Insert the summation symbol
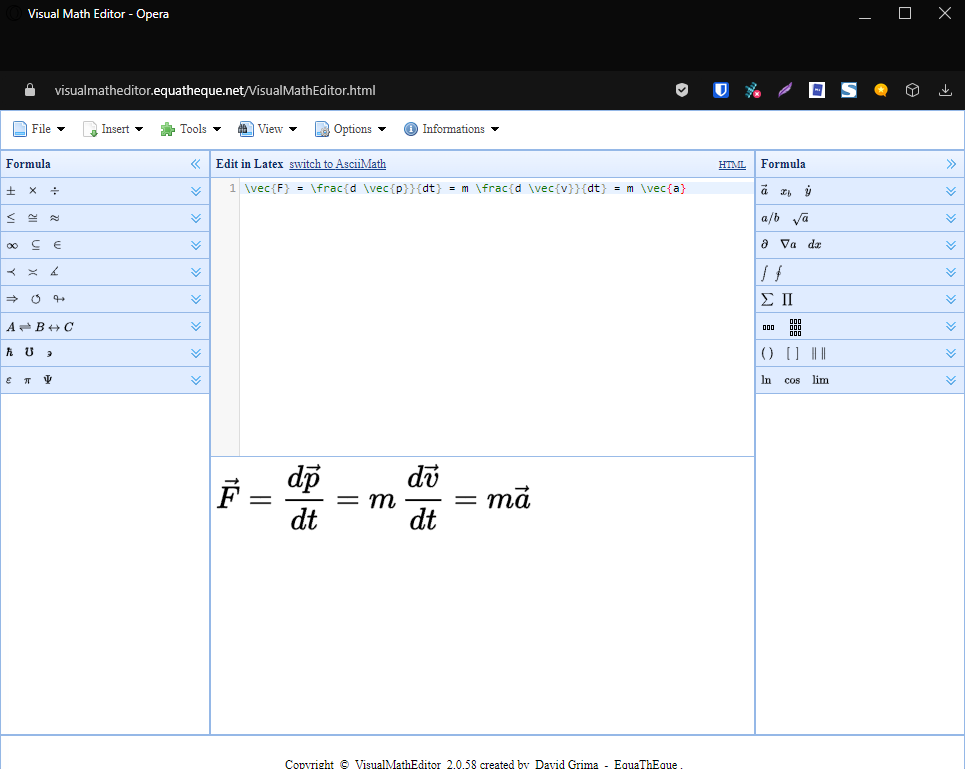 tap(767, 300)
